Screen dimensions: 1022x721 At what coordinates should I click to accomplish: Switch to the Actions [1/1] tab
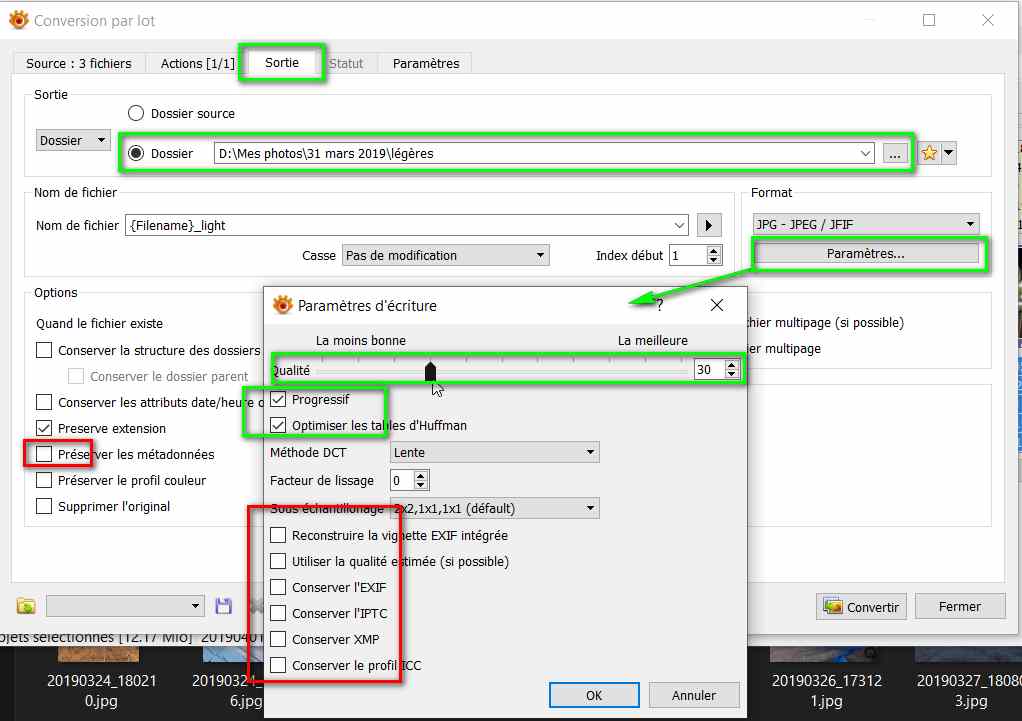(197, 63)
